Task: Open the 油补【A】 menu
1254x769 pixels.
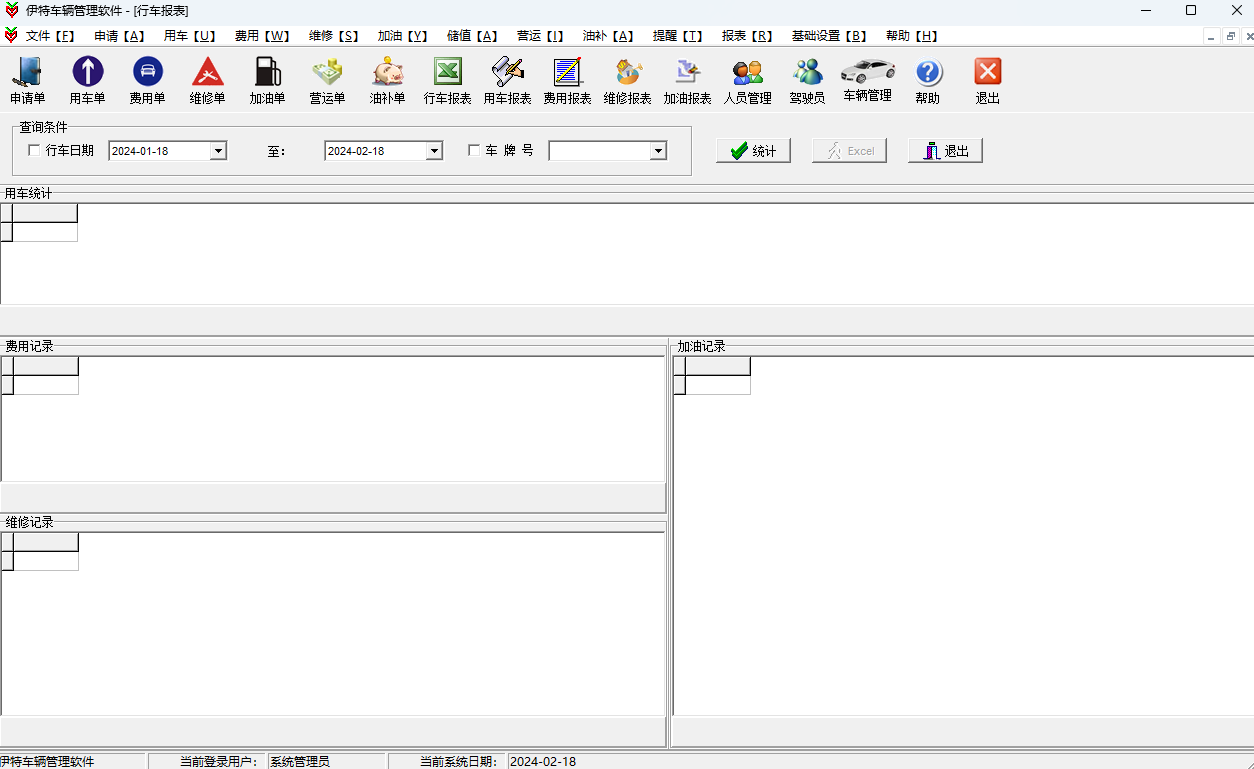Action: 608,36
